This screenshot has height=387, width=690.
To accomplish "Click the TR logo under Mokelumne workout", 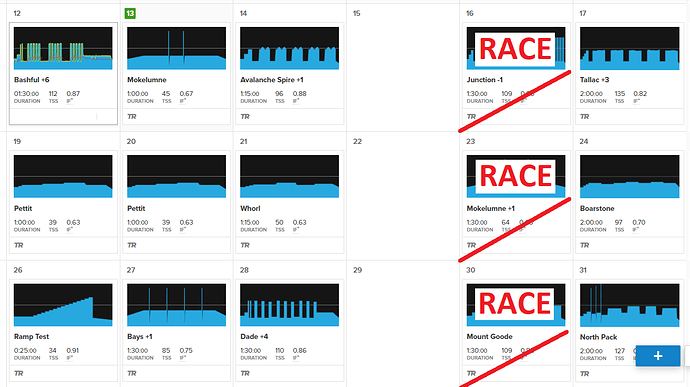I will 132,117.
